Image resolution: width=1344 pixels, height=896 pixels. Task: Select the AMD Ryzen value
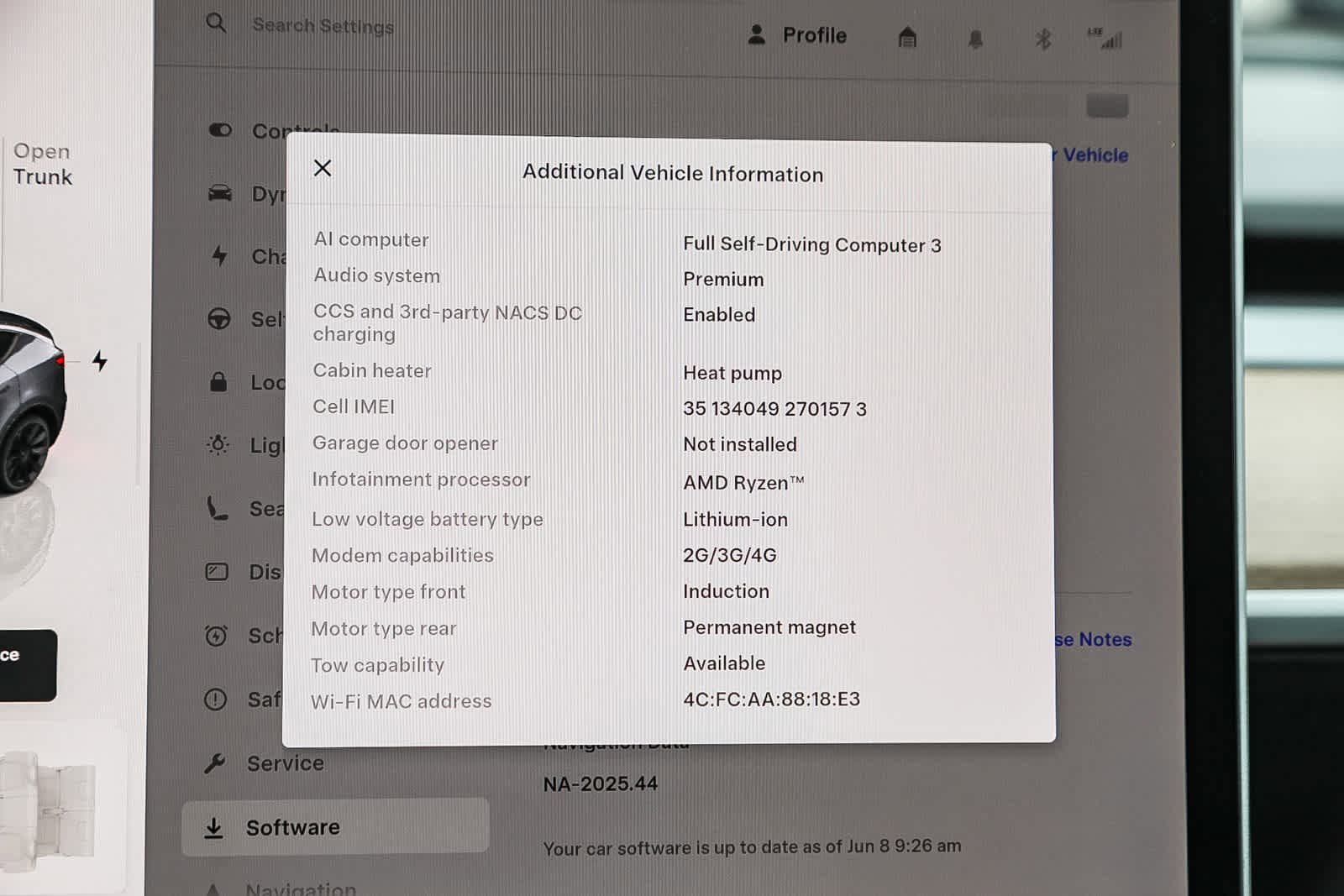[x=743, y=483]
